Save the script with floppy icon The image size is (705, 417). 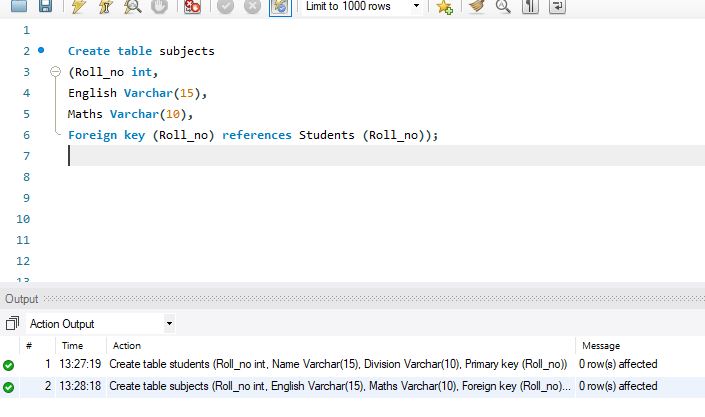point(45,6)
